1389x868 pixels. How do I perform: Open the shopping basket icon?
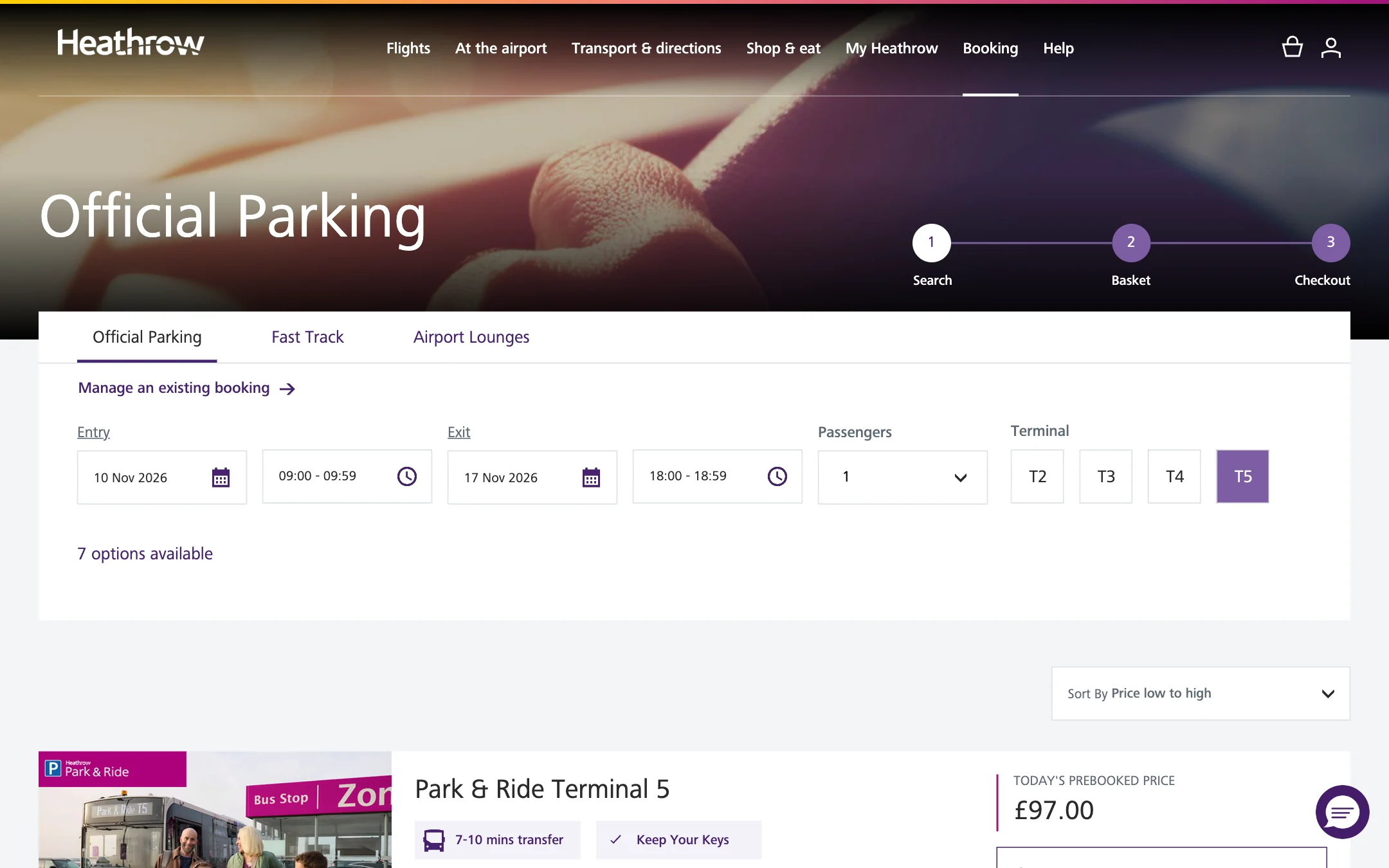click(1292, 47)
